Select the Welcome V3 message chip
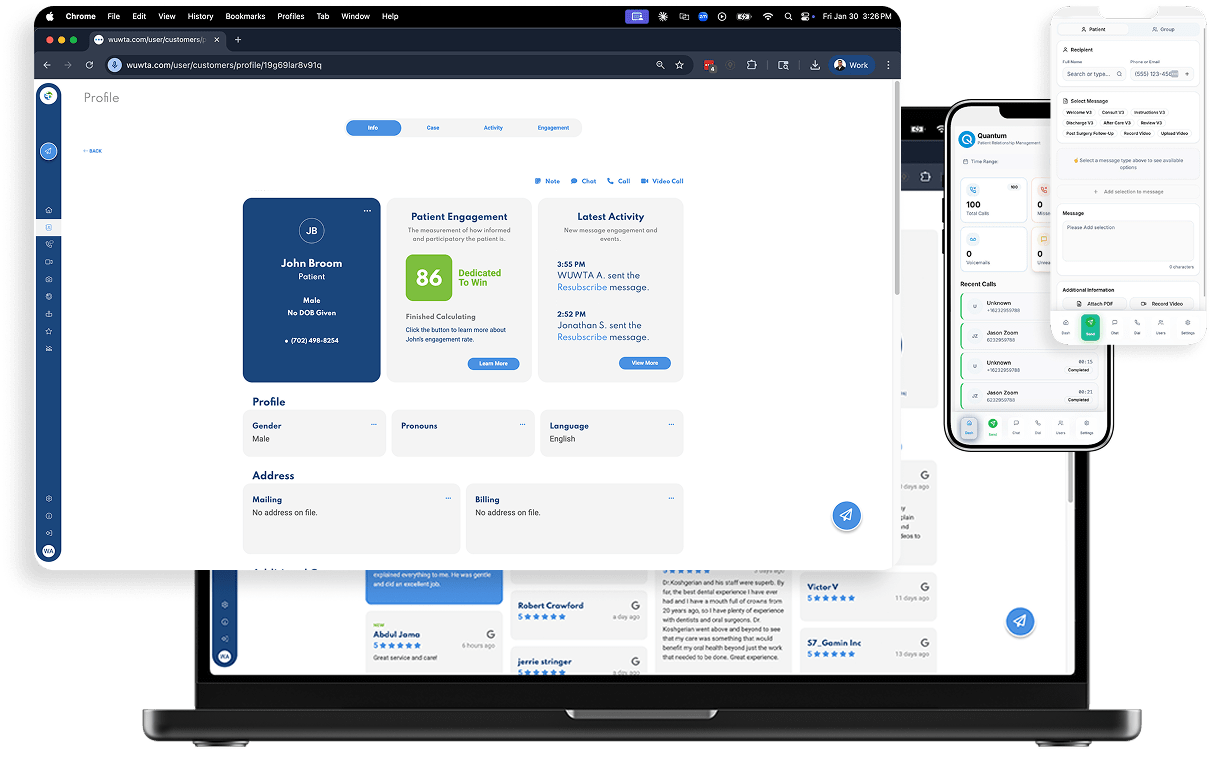The width and height of the screenshot is (1211, 766). 1079,112
